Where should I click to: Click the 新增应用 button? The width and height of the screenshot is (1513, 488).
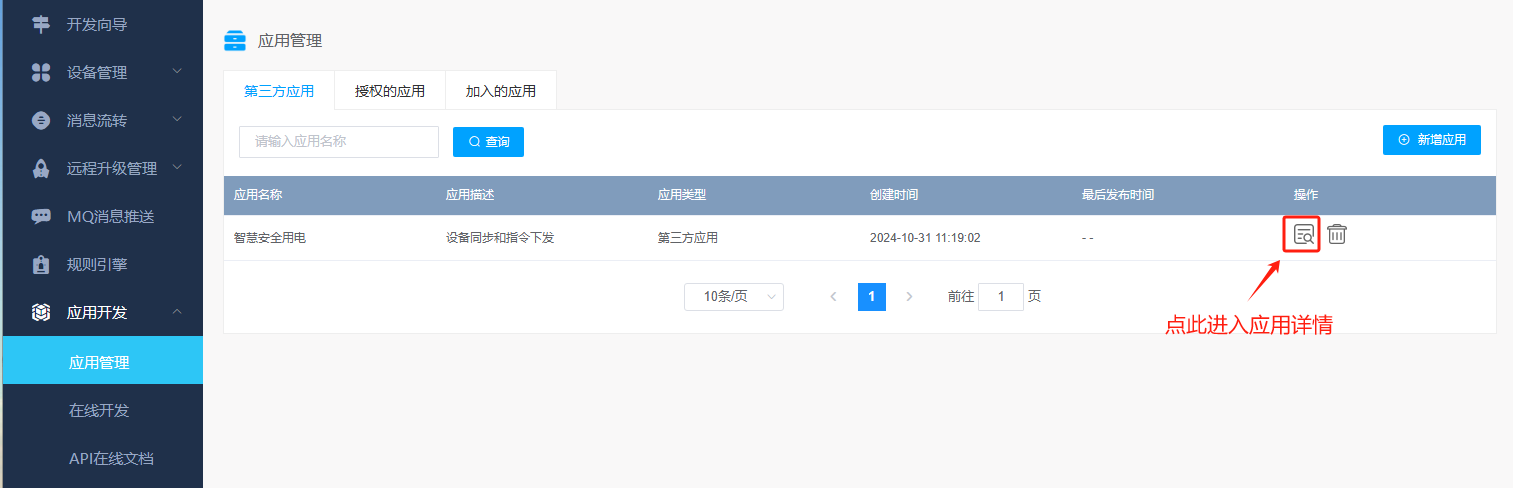pos(1431,140)
